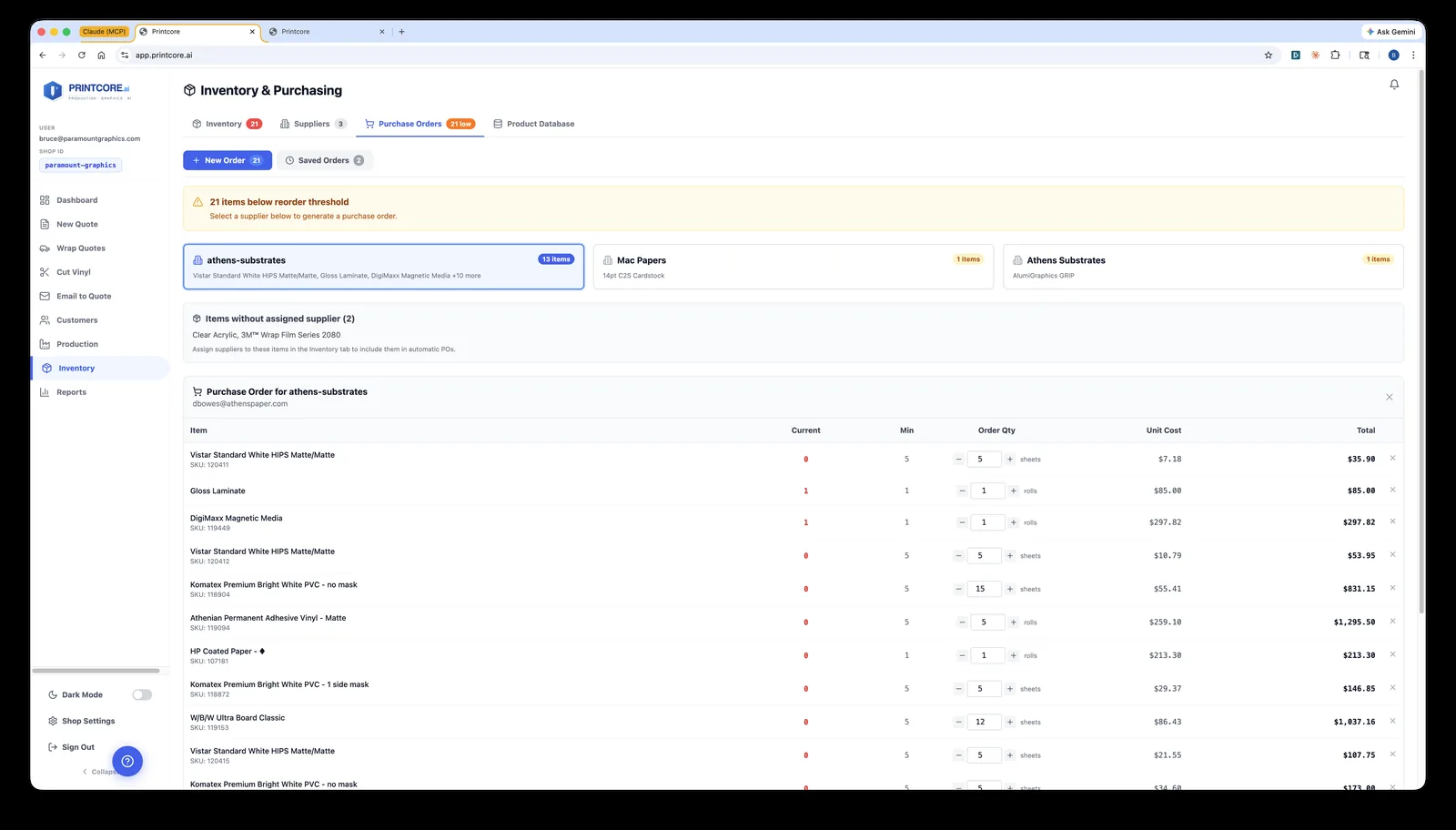
Task: Remove the W/B/W Ultra Board Classic row
Action: click(1392, 721)
